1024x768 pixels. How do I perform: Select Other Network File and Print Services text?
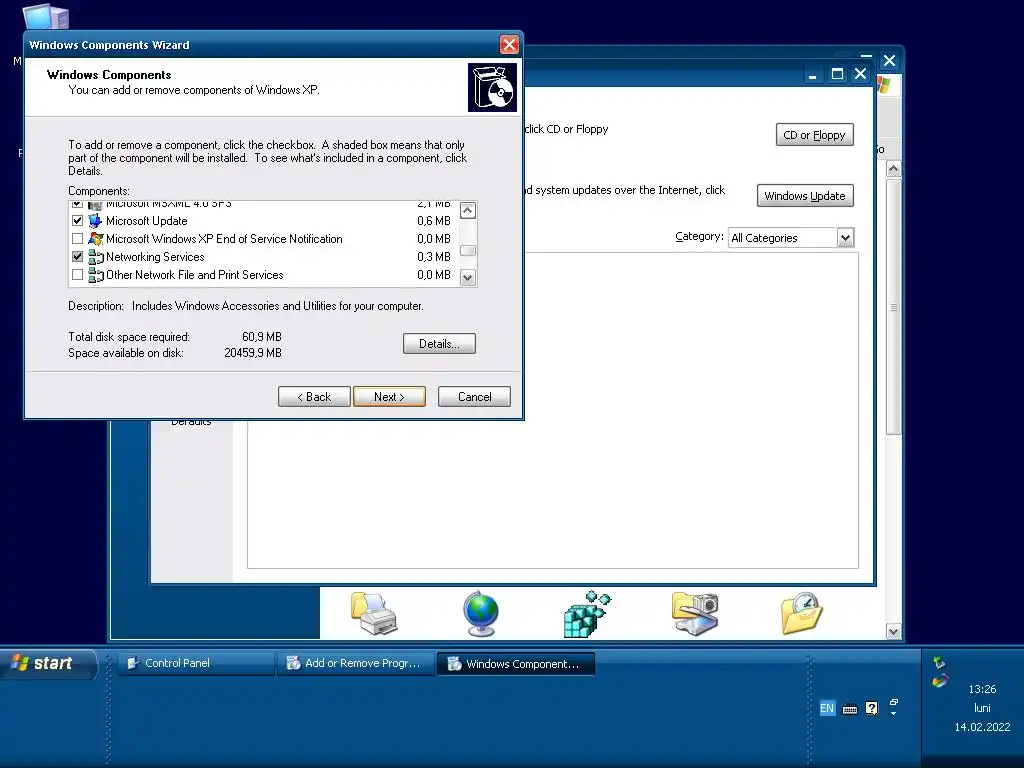coord(195,275)
